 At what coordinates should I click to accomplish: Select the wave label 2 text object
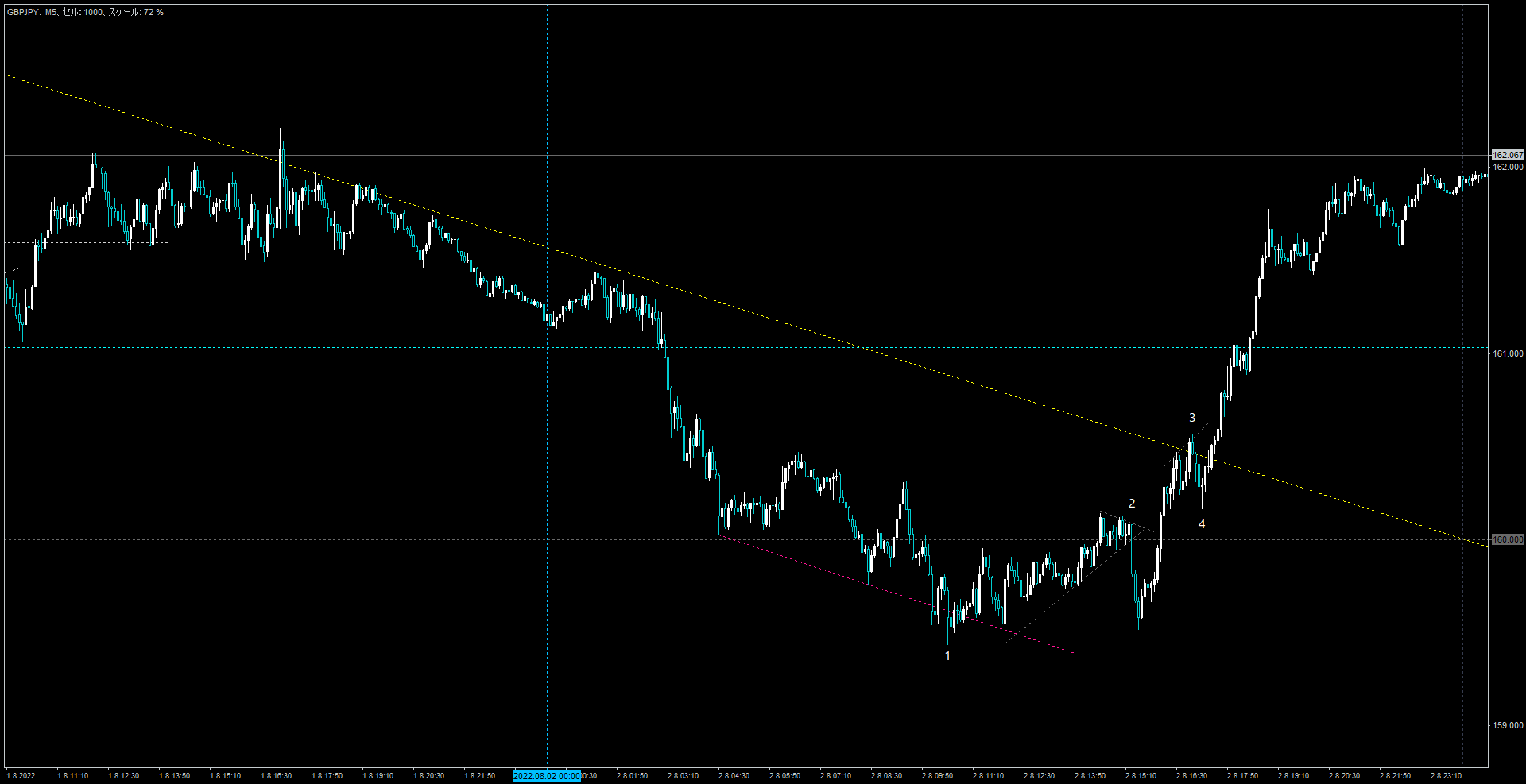1132,504
